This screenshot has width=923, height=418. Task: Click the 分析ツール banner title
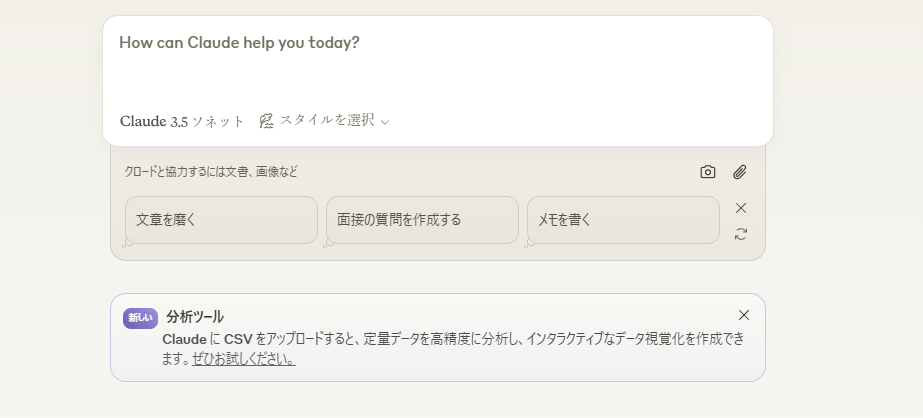195,317
